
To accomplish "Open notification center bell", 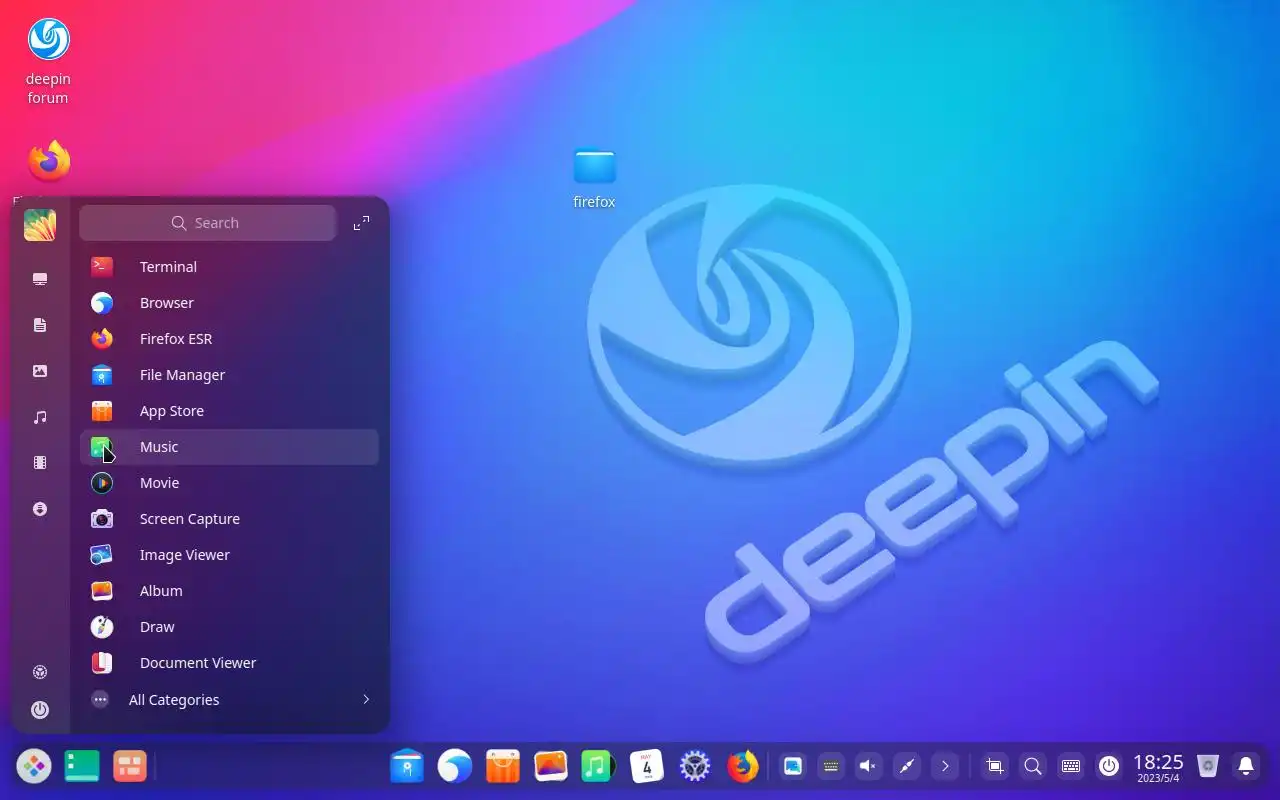I will pos(1246,767).
